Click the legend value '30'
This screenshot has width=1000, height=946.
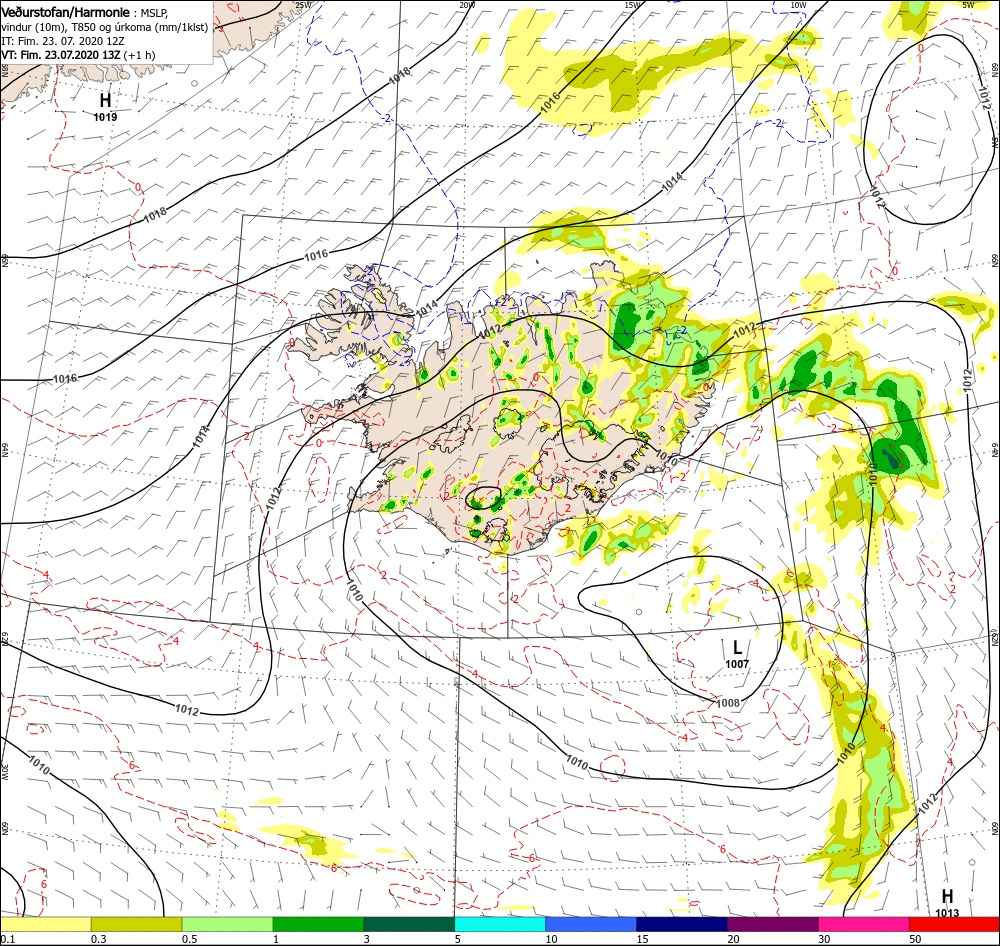pyautogui.click(x=825, y=939)
